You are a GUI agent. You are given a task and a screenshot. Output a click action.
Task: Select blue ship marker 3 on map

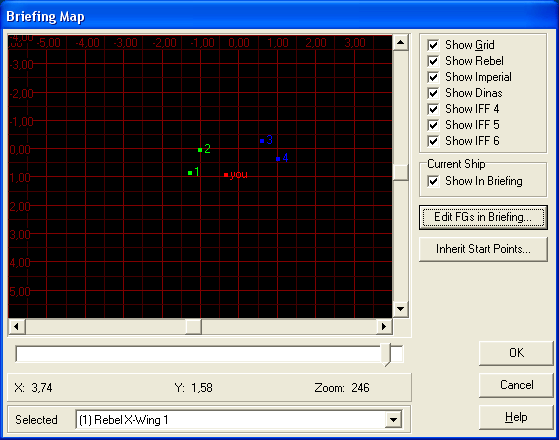tap(262, 141)
